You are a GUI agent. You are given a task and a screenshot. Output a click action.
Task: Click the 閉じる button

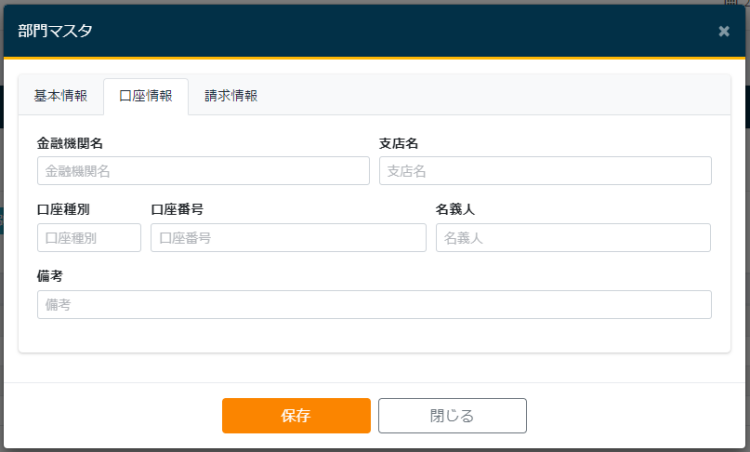452,416
